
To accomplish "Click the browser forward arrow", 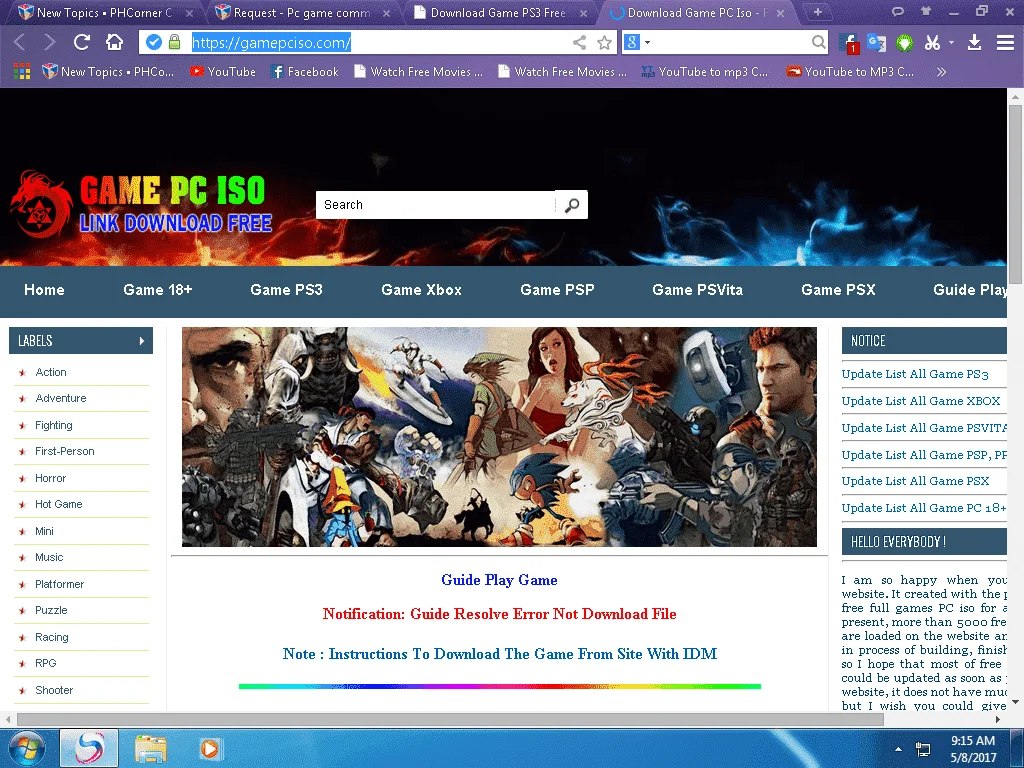I will pos(50,42).
